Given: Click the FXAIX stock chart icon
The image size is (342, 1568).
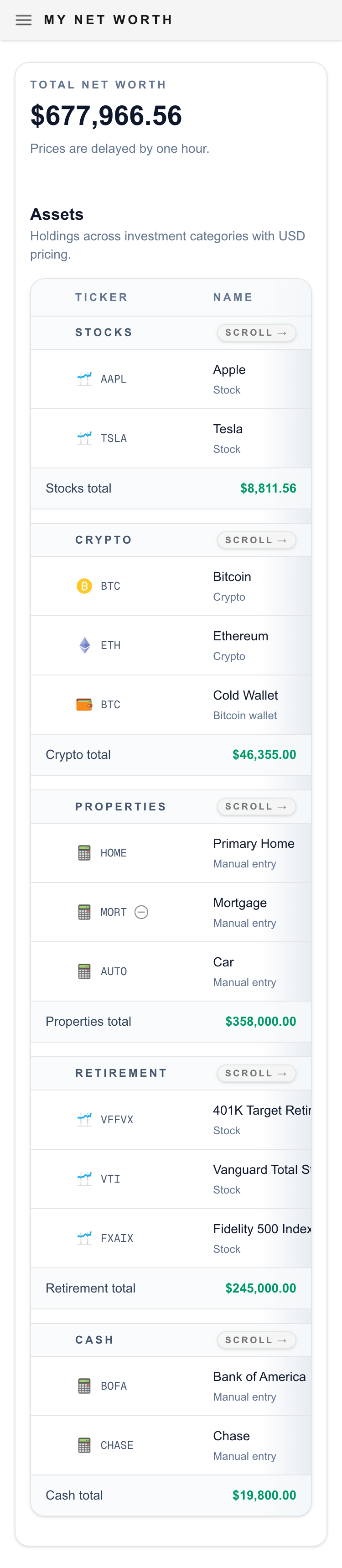Looking at the screenshot, I should tap(84, 1237).
